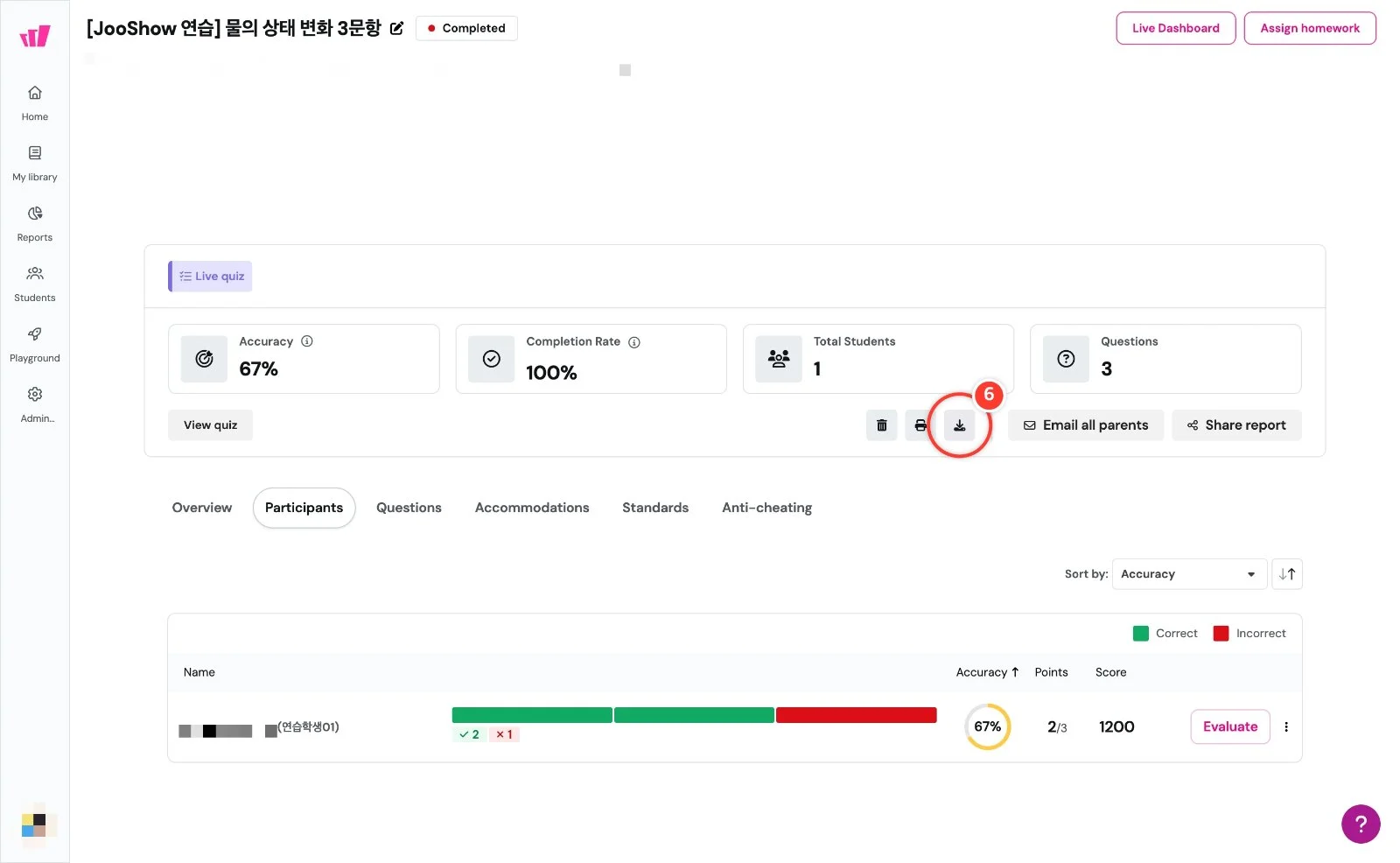The width and height of the screenshot is (1400, 863).
Task: Click the score value 1200
Action: click(1116, 726)
